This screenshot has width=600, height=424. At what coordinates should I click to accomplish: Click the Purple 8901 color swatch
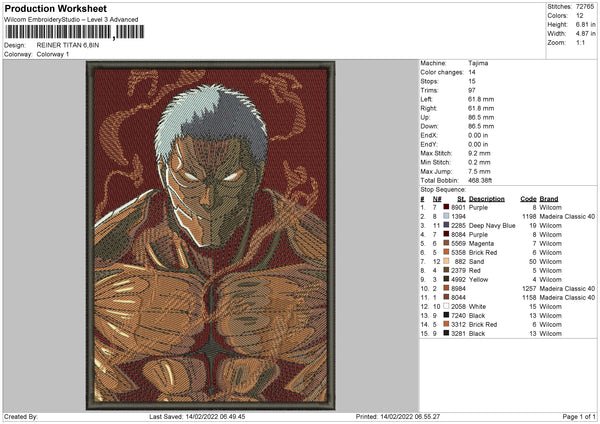point(446,207)
